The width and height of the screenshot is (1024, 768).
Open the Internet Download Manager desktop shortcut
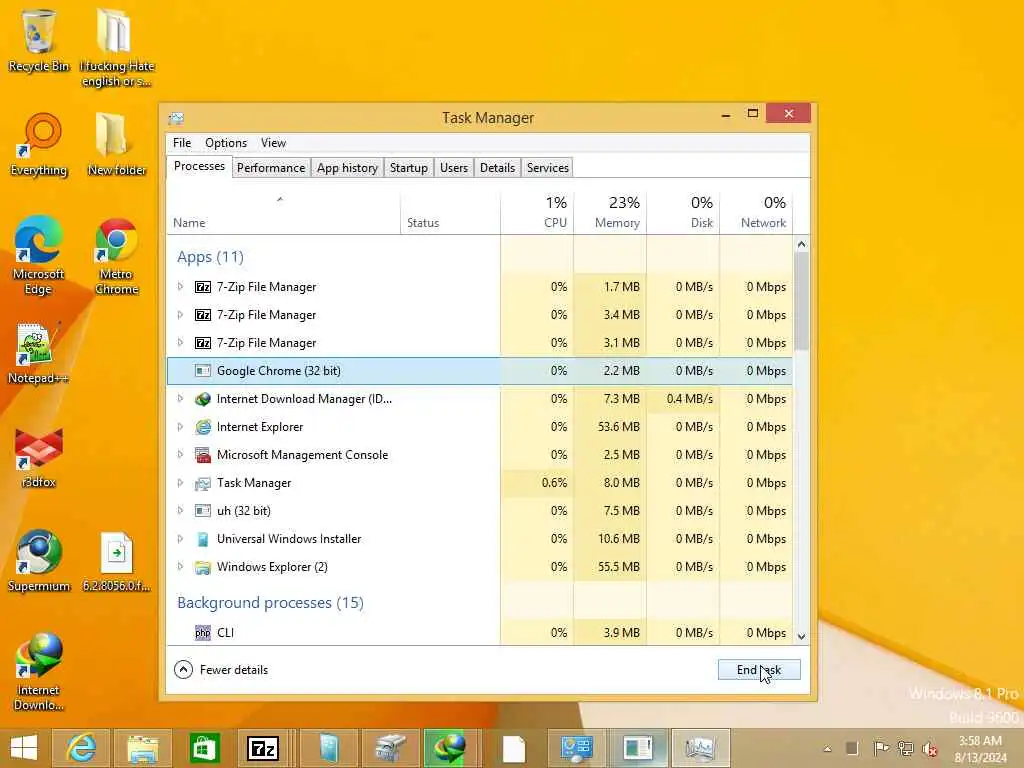(39, 671)
